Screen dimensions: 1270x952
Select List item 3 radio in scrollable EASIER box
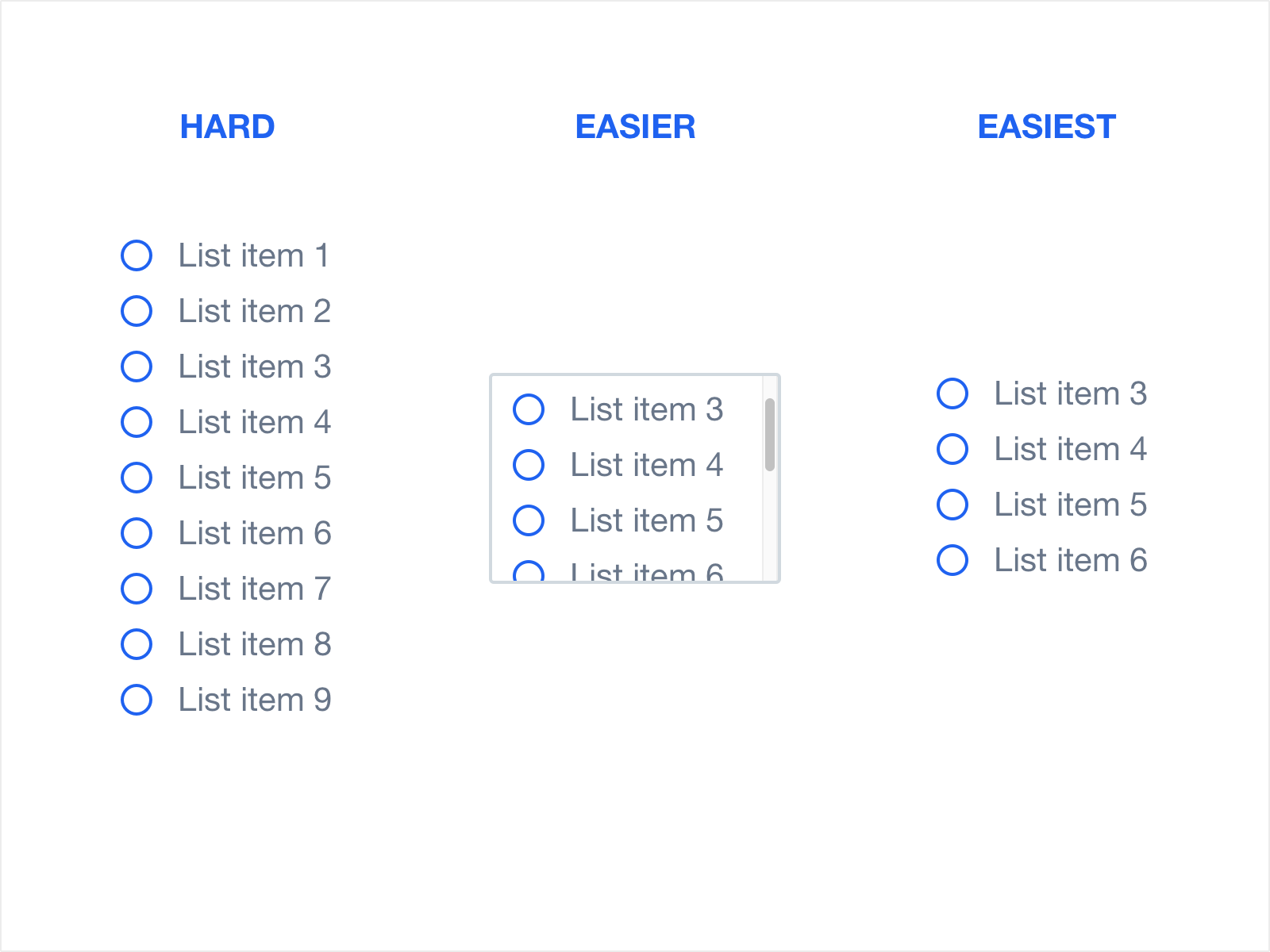point(529,409)
